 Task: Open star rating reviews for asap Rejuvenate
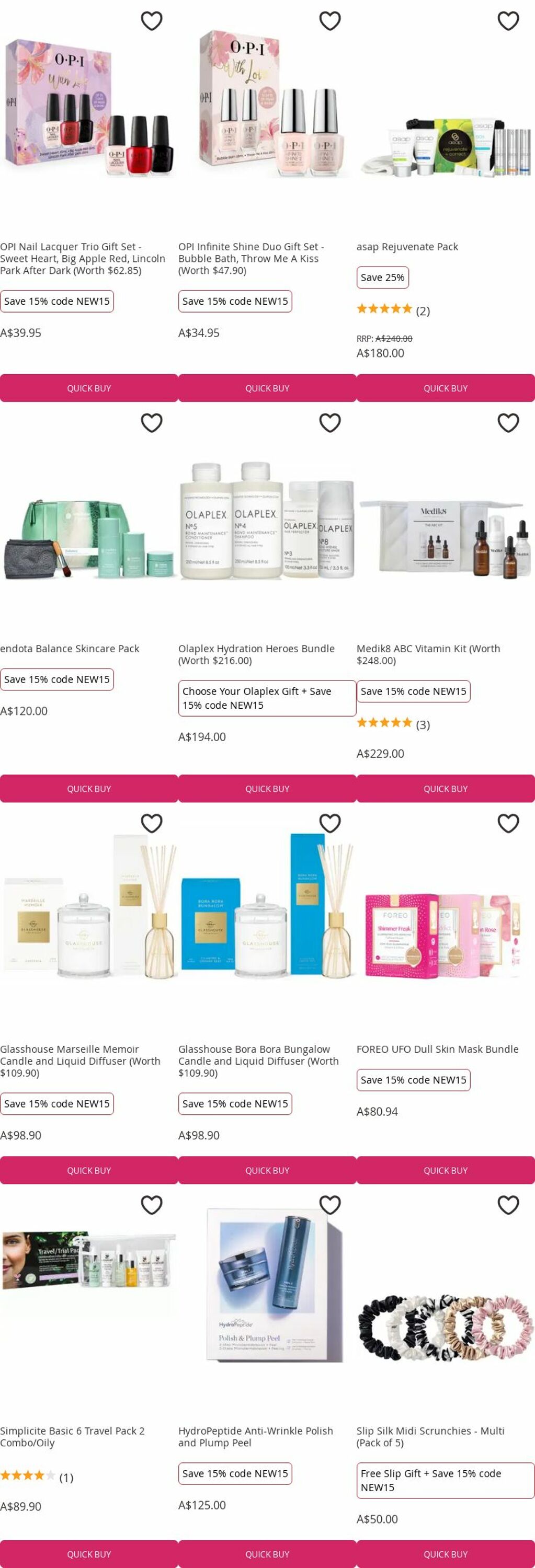393,310
